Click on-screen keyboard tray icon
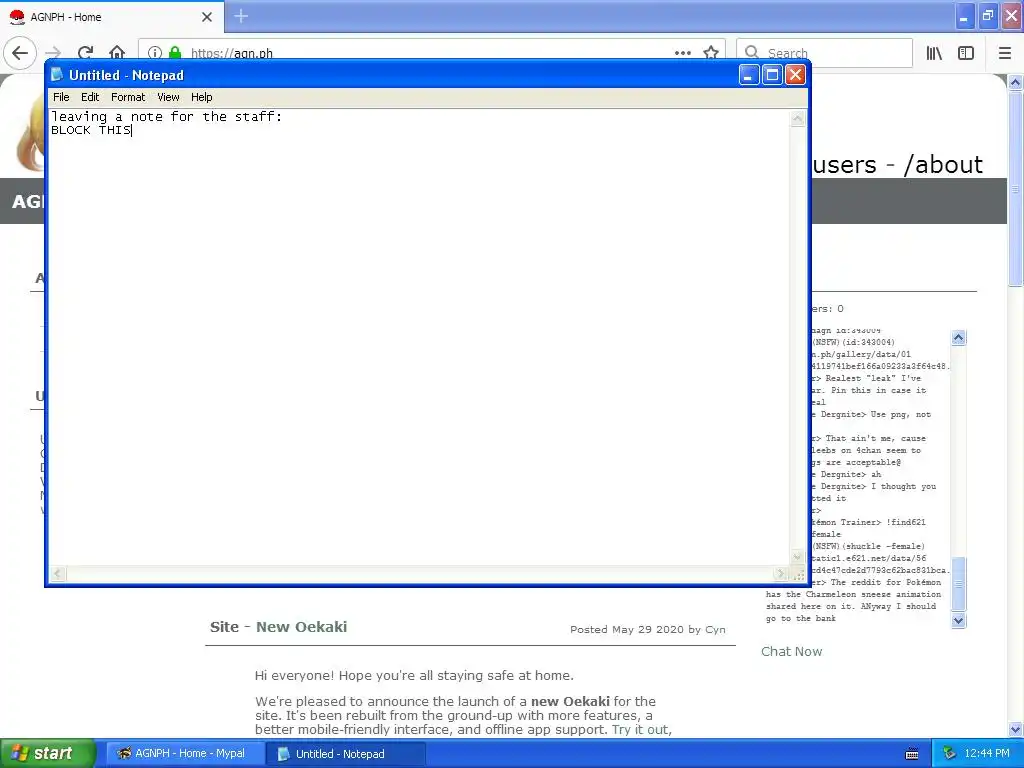 (x=912, y=754)
